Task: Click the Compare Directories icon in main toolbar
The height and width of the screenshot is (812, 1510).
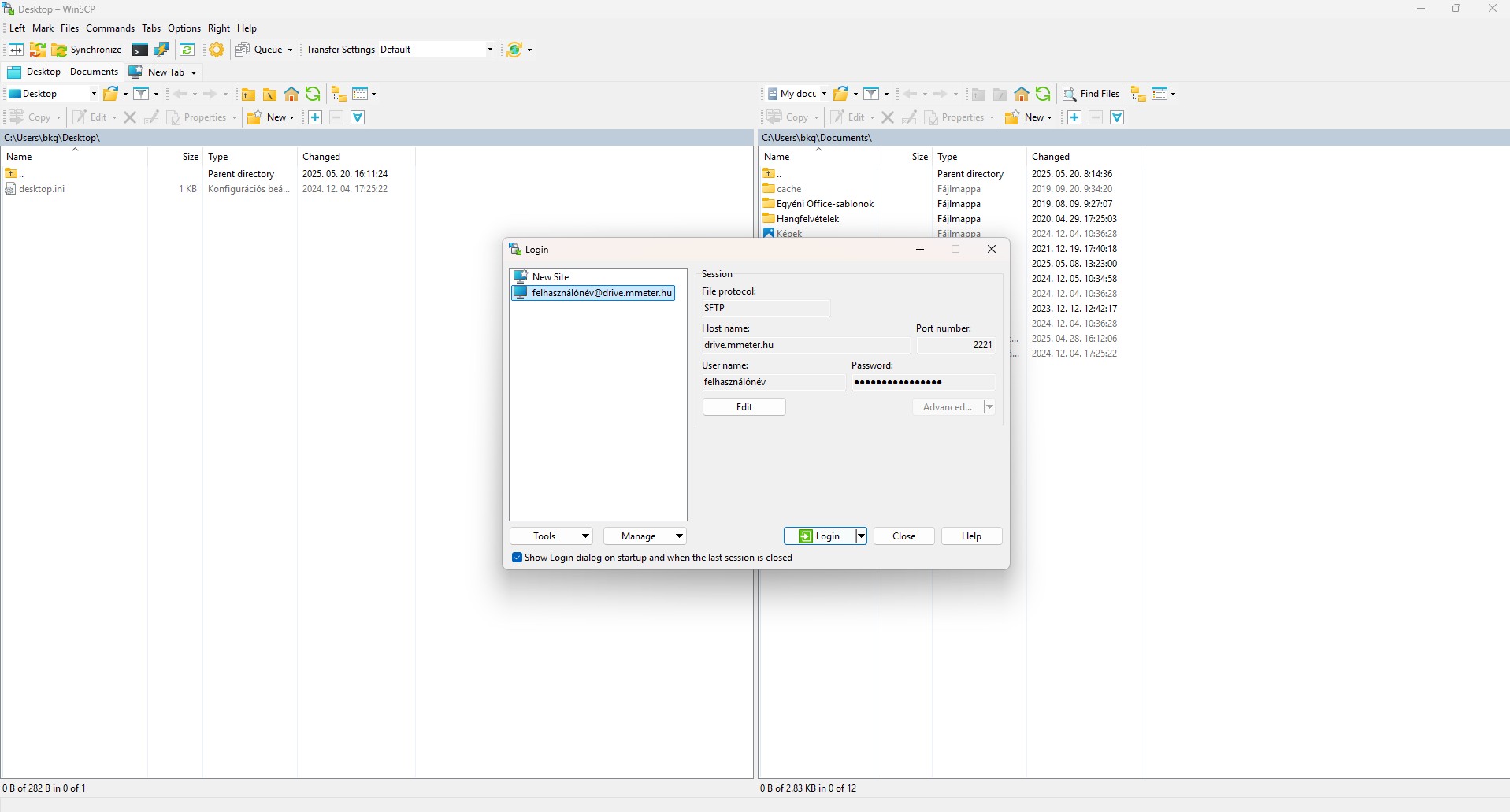Action: (x=16, y=50)
